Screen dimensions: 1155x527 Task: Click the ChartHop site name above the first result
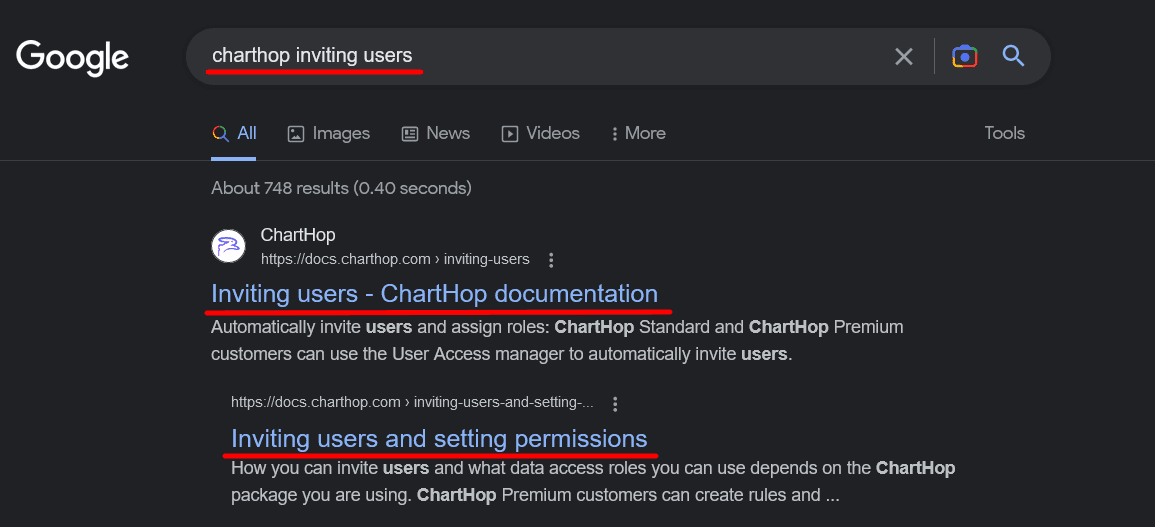click(298, 235)
